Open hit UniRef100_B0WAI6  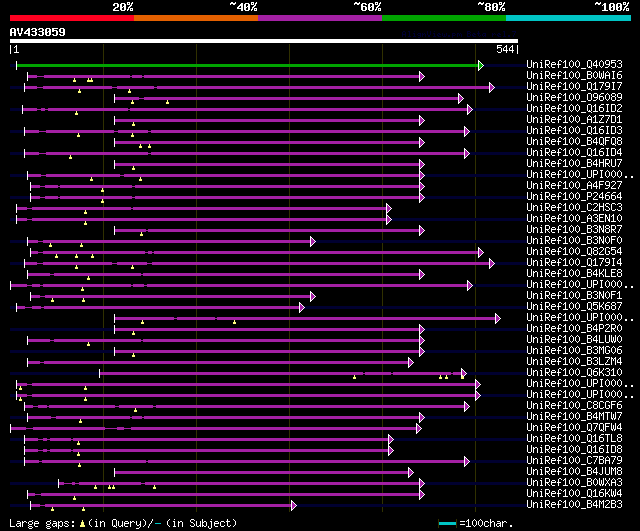click(x=574, y=75)
